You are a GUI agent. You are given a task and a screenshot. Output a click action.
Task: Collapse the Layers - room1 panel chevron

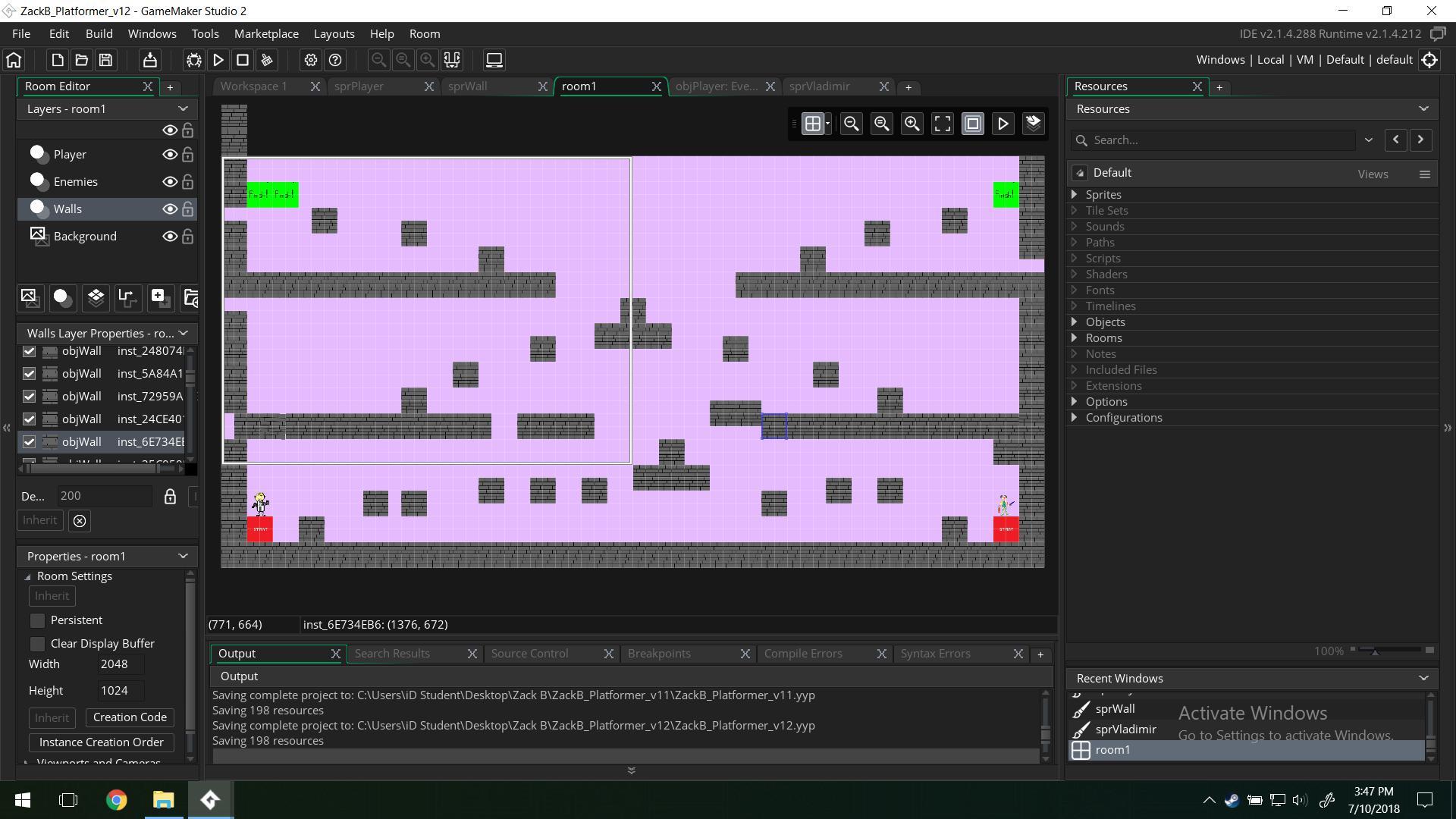(x=183, y=109)
